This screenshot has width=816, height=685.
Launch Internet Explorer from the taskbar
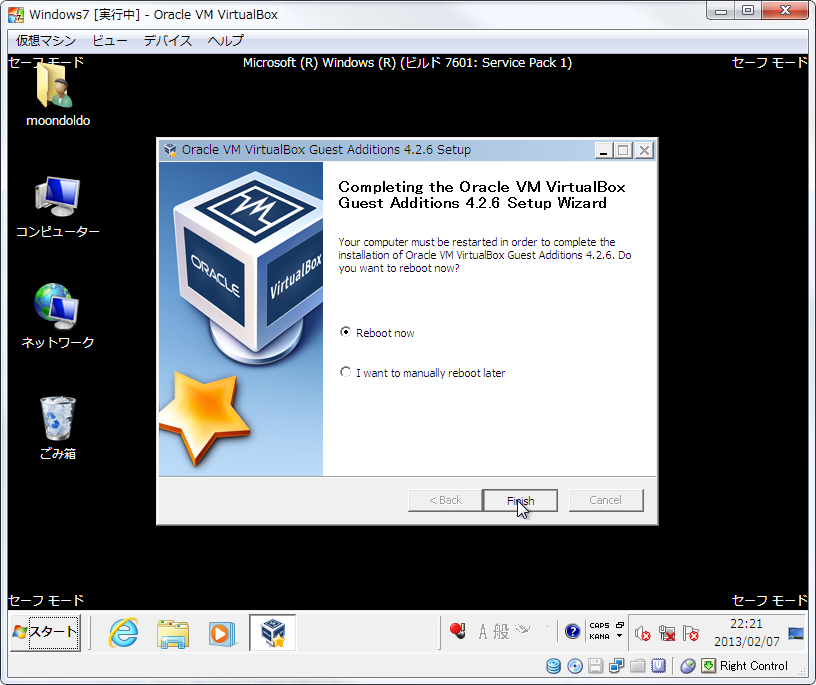click(x=123, y=633)
